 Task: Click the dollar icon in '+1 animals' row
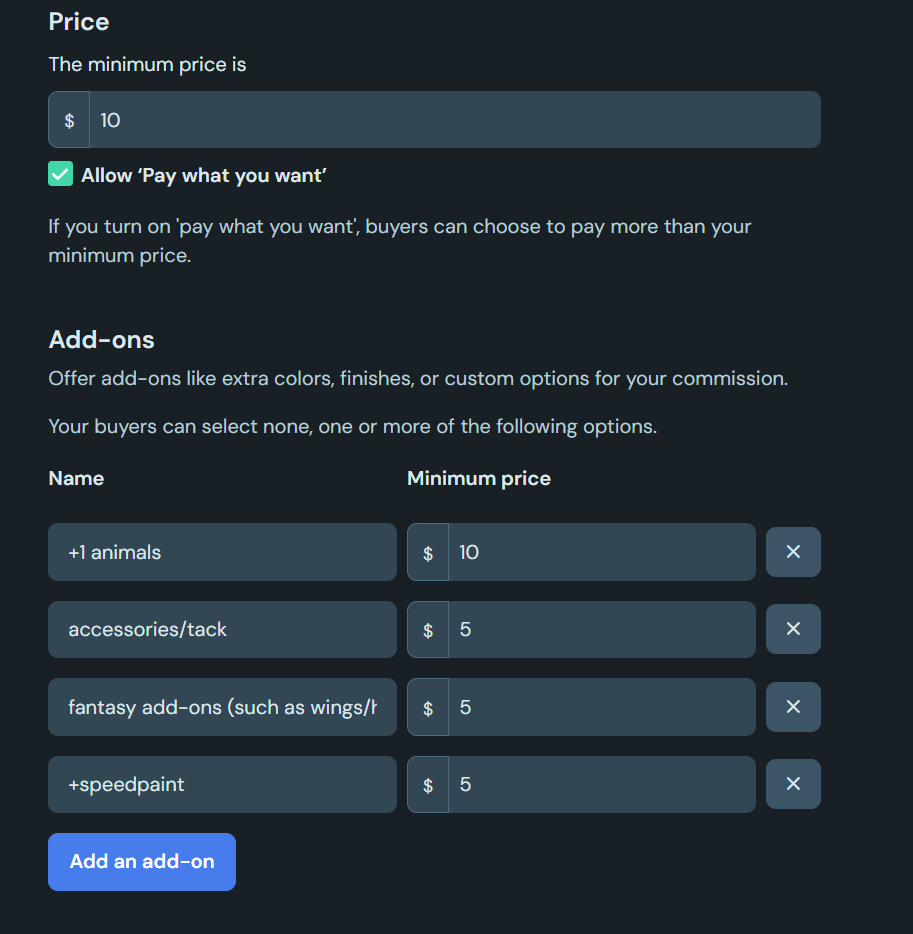click(x=428, y=552)
